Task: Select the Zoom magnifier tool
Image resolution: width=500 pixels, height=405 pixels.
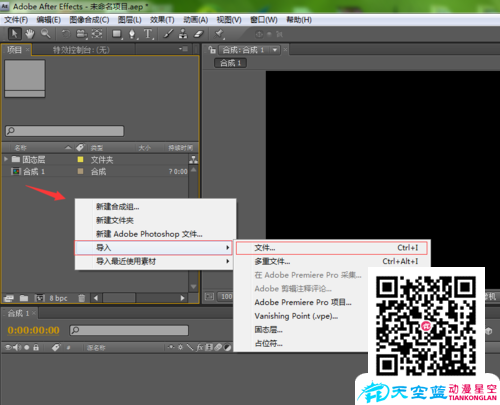Action: pyautogui.click(x=46, y=34)
